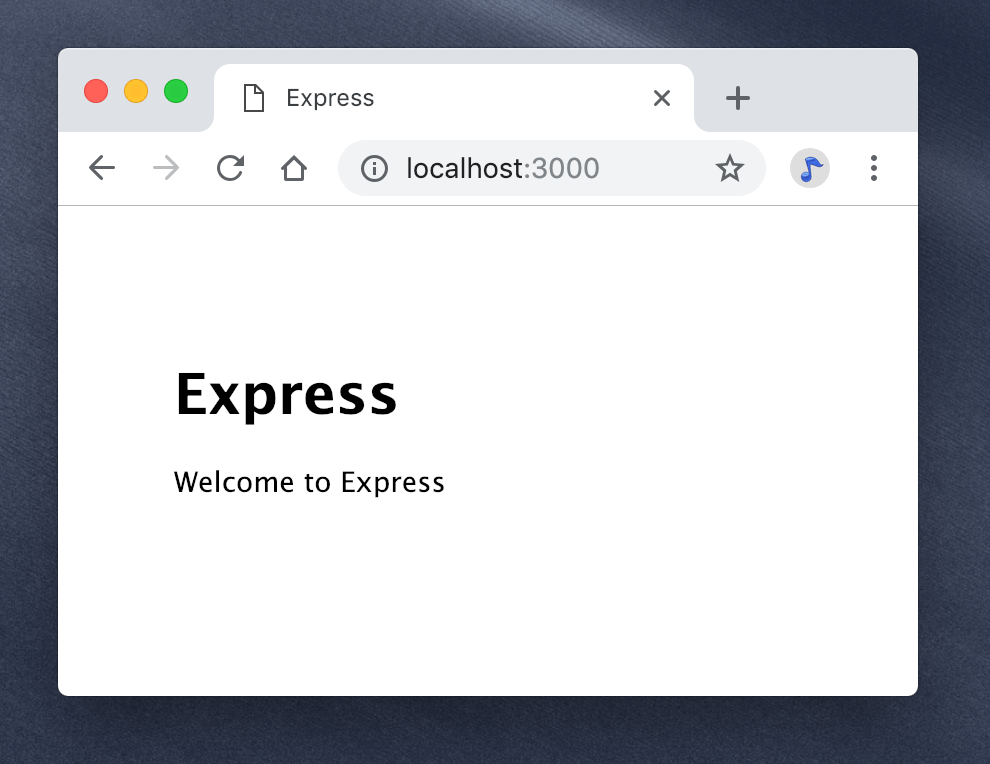Click the page reload icon
The height and width of the screenshot is (764, 990).
point(230,168)
